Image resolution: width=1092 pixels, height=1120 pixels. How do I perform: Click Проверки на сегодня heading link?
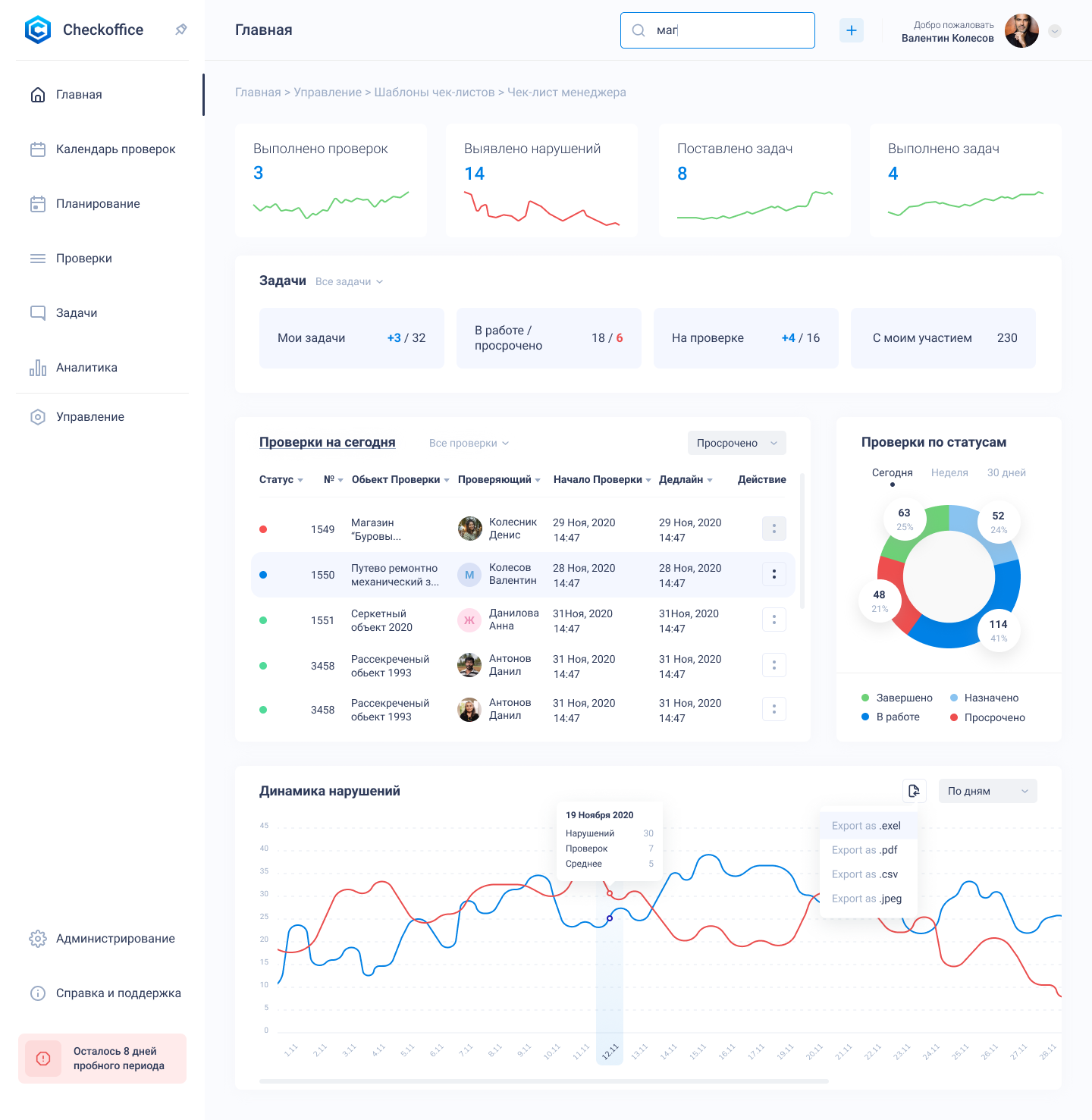point(327,442)
